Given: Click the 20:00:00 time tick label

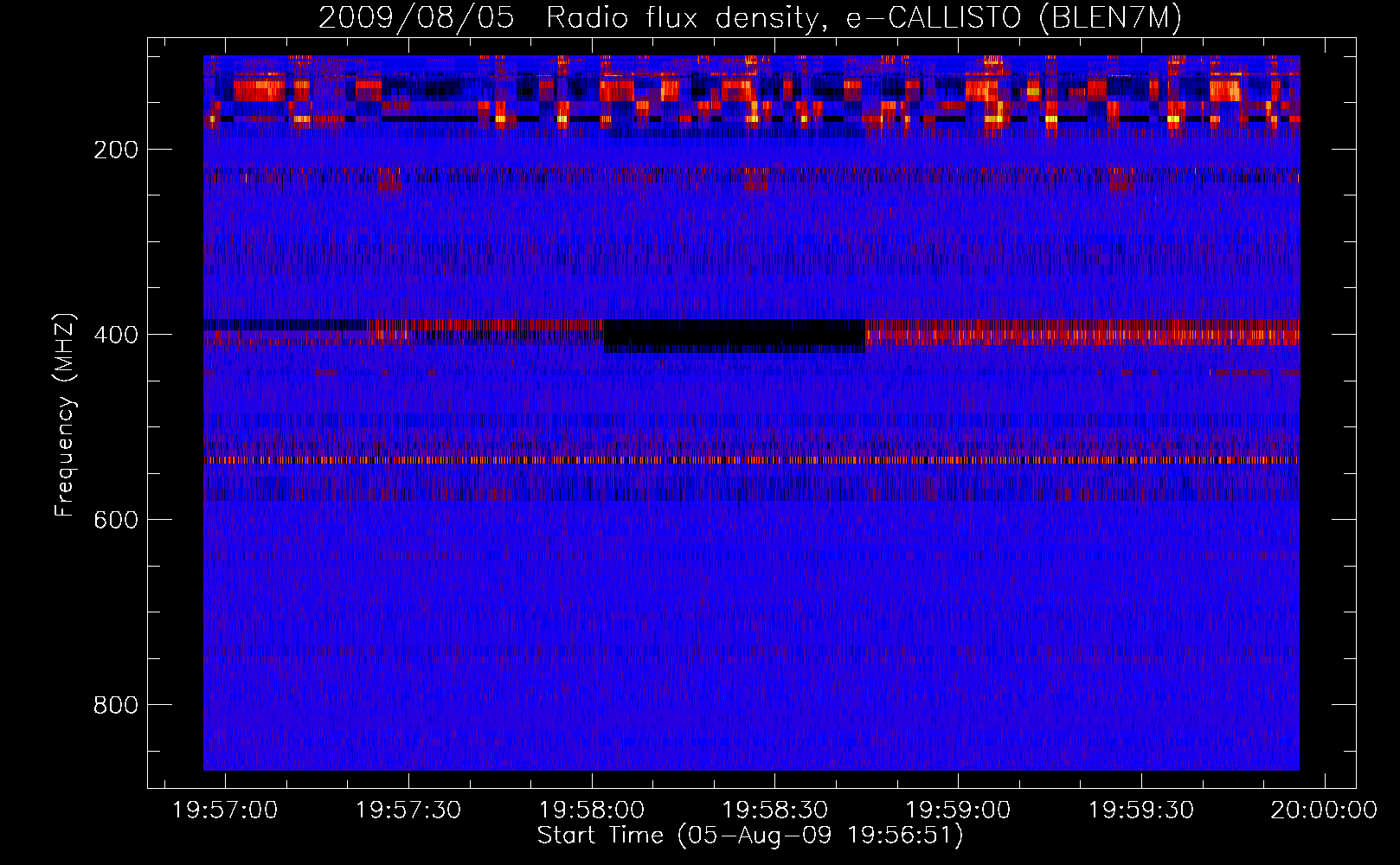Looking at the screenshot, I should (1324, 811).
